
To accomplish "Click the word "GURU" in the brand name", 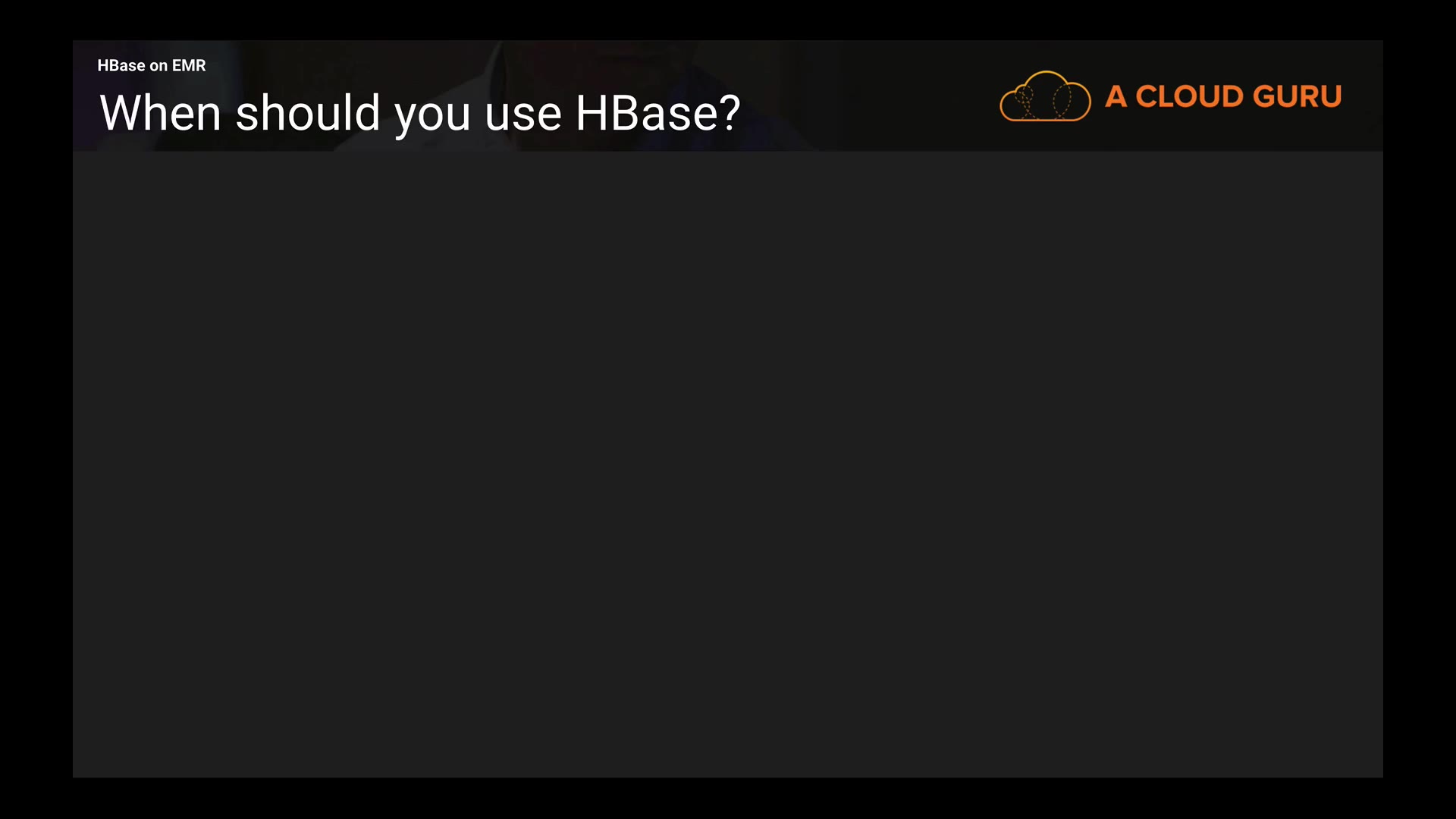I will point(1298,96).
